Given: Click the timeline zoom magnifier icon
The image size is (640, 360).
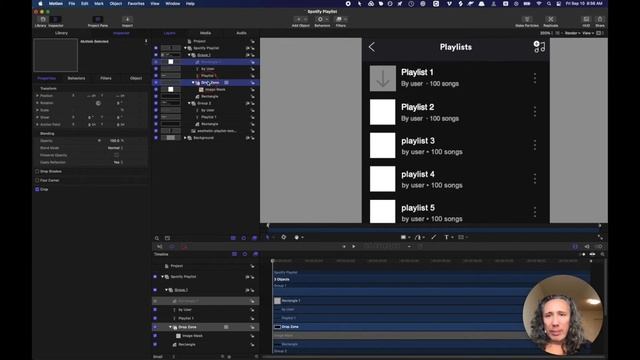Looking at the screenshot, I should [602, 254].
